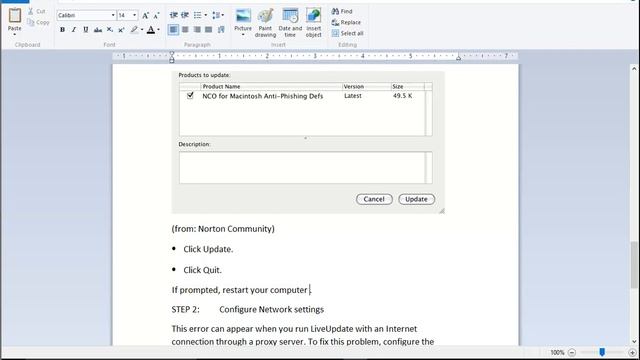Click the "STEP 2:" label
The height and width of the screenshot is (360, 640).
[186, 309]
